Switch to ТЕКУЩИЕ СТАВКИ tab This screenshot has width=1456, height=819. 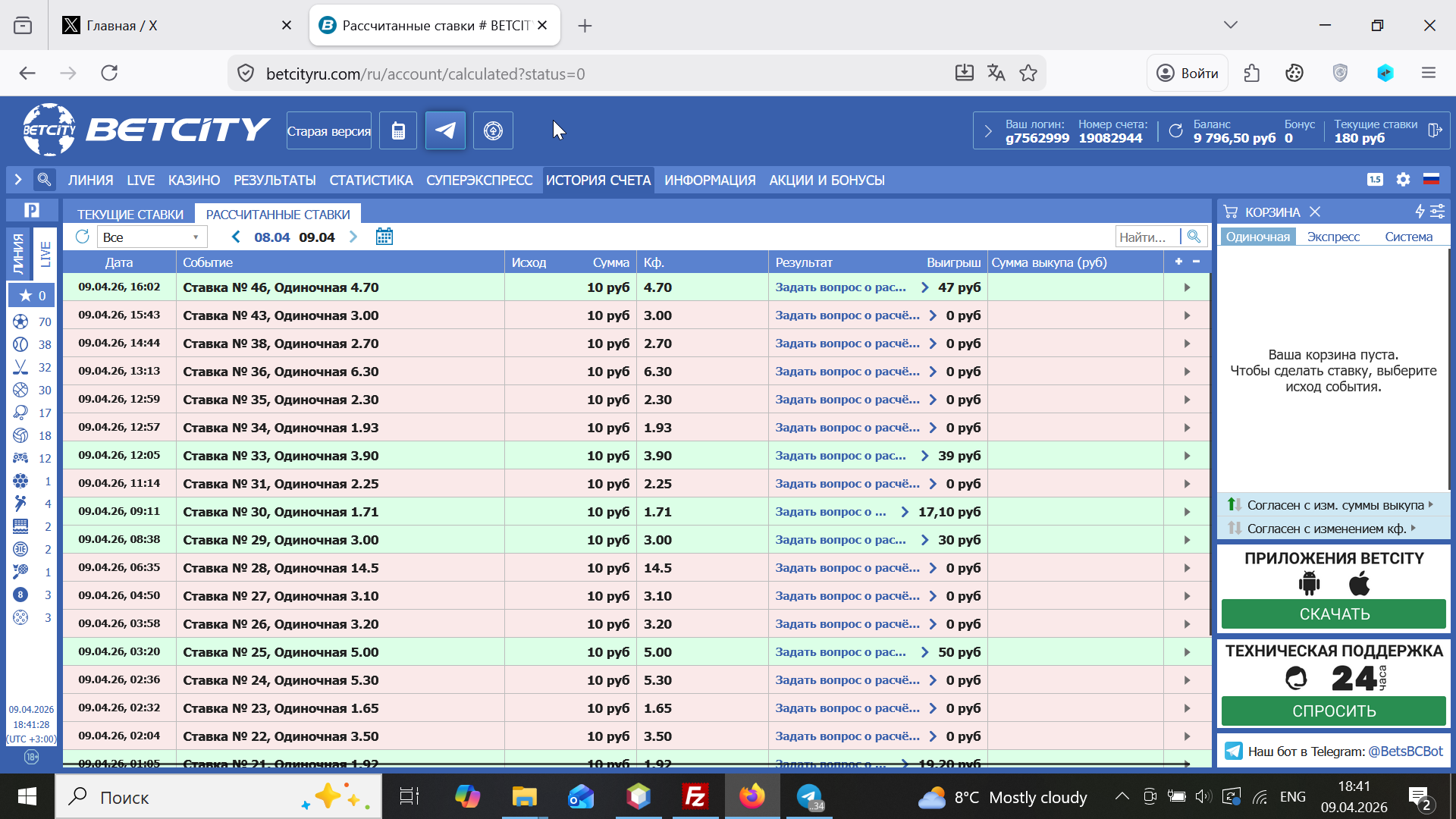pyautogui.click(x=130, y=215)
